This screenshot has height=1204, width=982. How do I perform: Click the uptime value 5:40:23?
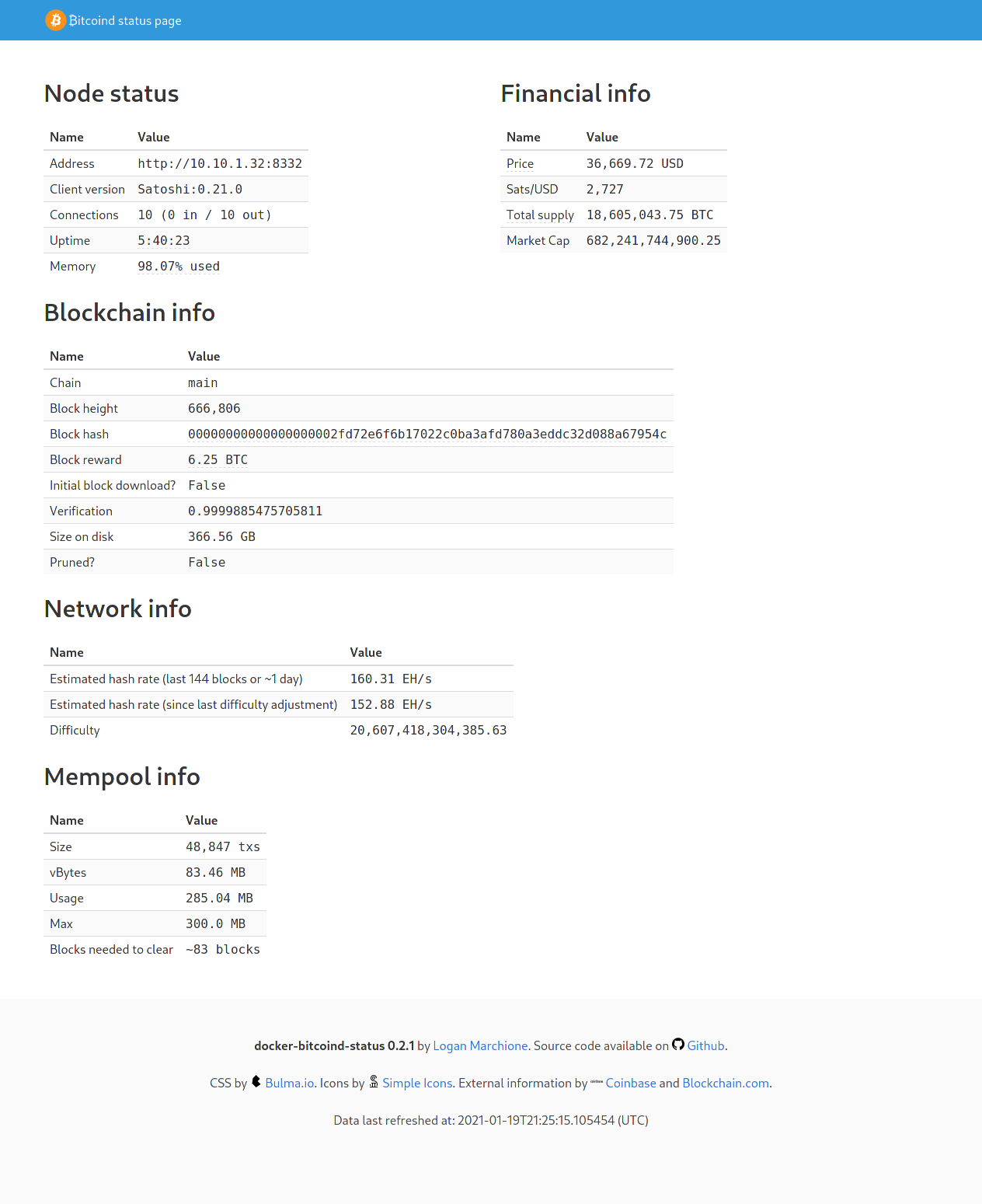pos(164,240)
